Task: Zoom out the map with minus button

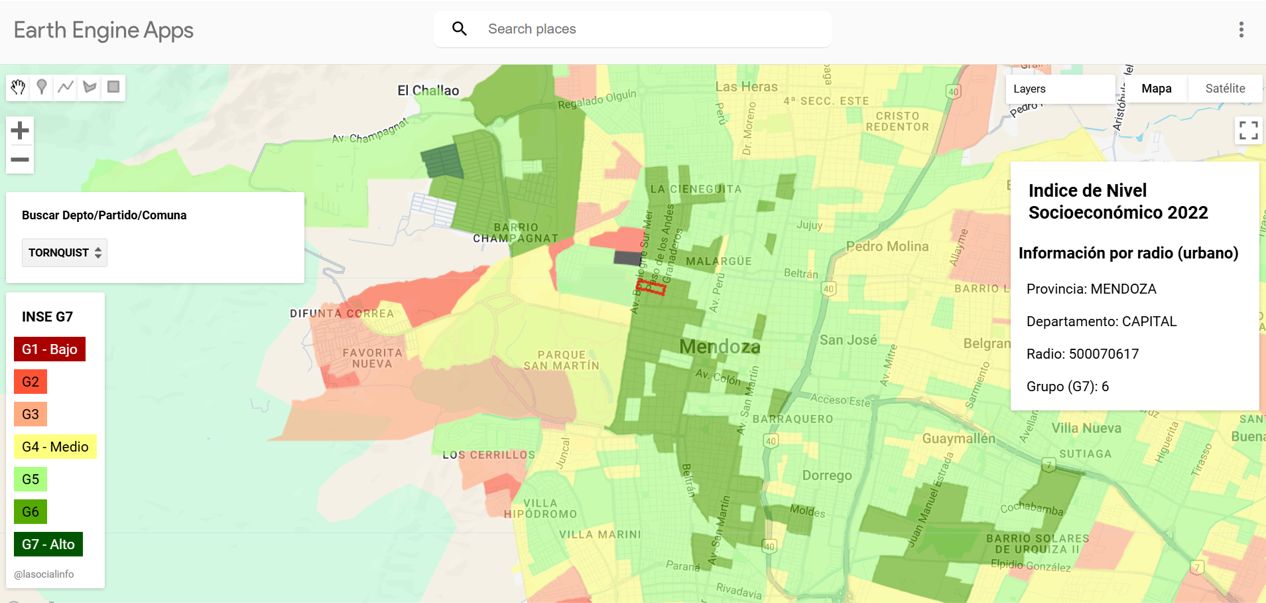Action: [20, 160]
